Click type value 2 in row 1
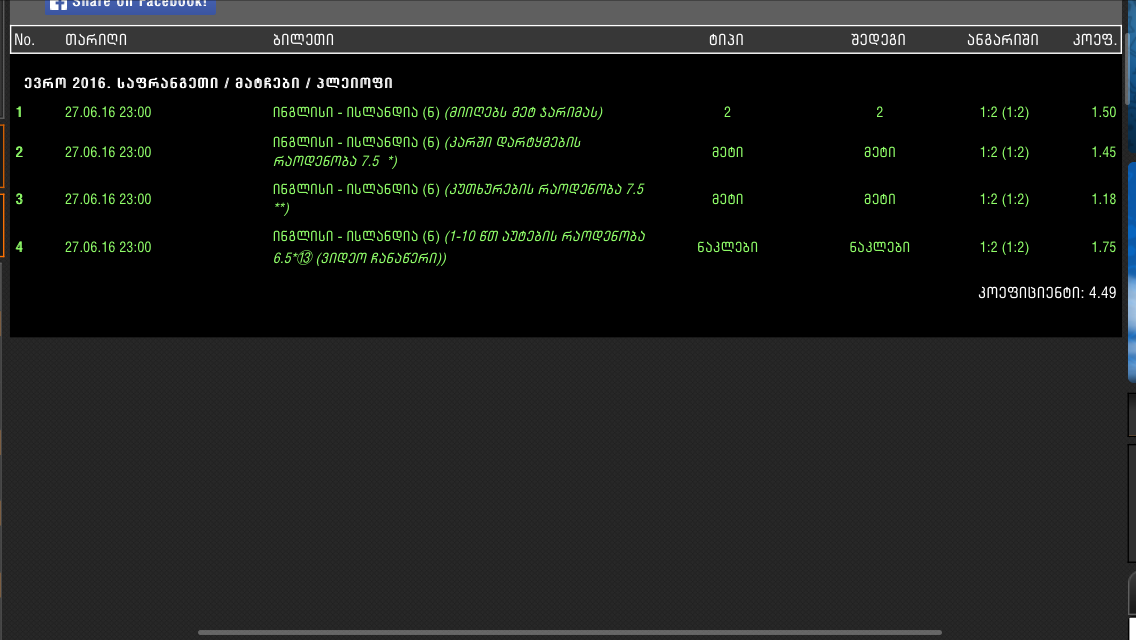 [727, 112]
